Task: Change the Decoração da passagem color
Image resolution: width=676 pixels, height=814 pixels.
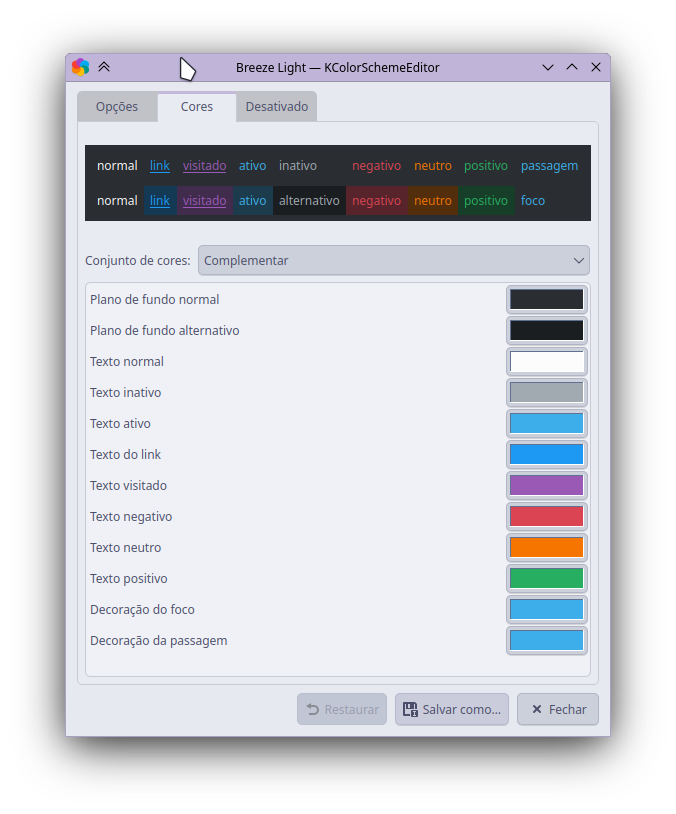Action: point(547,641)
